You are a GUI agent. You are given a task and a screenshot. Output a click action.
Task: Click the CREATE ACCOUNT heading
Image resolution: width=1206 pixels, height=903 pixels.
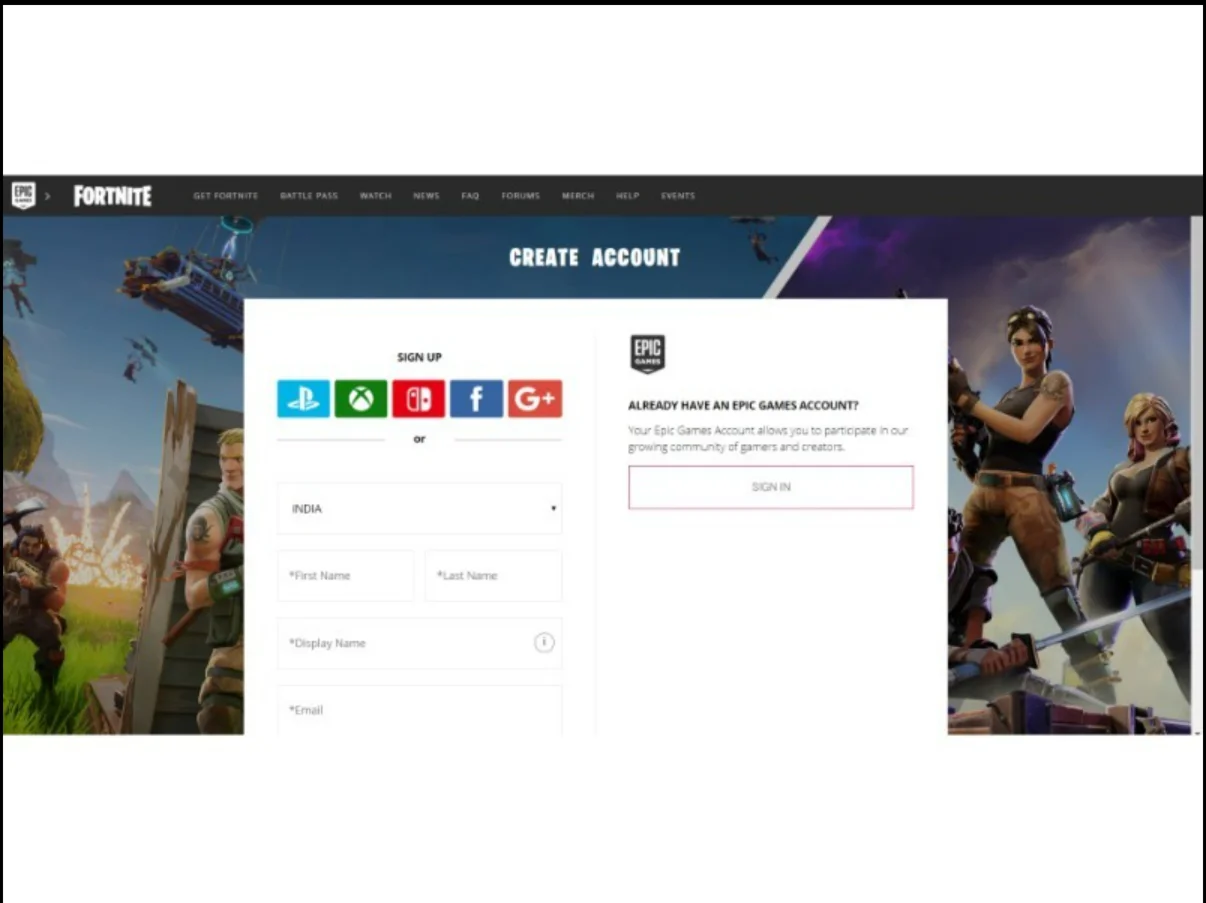pos(595,258)
